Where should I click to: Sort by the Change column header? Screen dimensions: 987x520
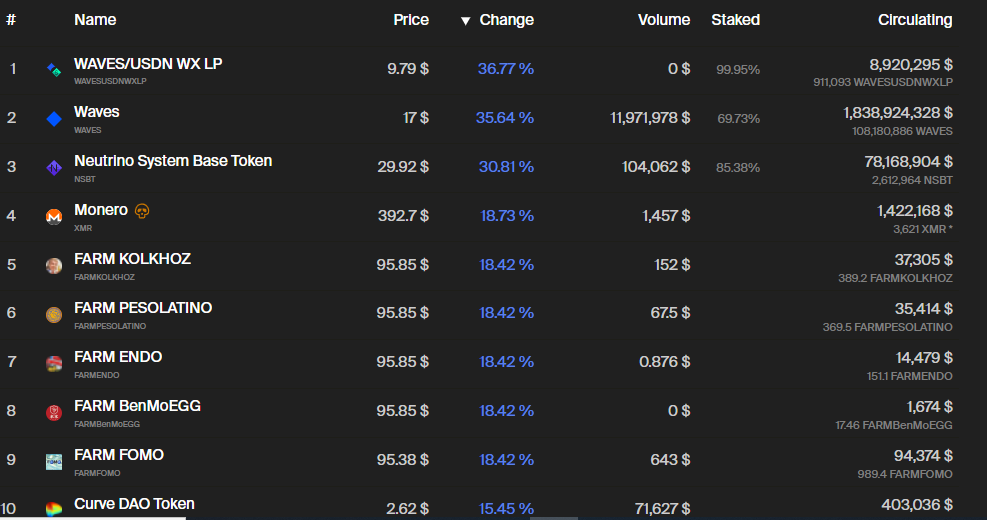507,20
